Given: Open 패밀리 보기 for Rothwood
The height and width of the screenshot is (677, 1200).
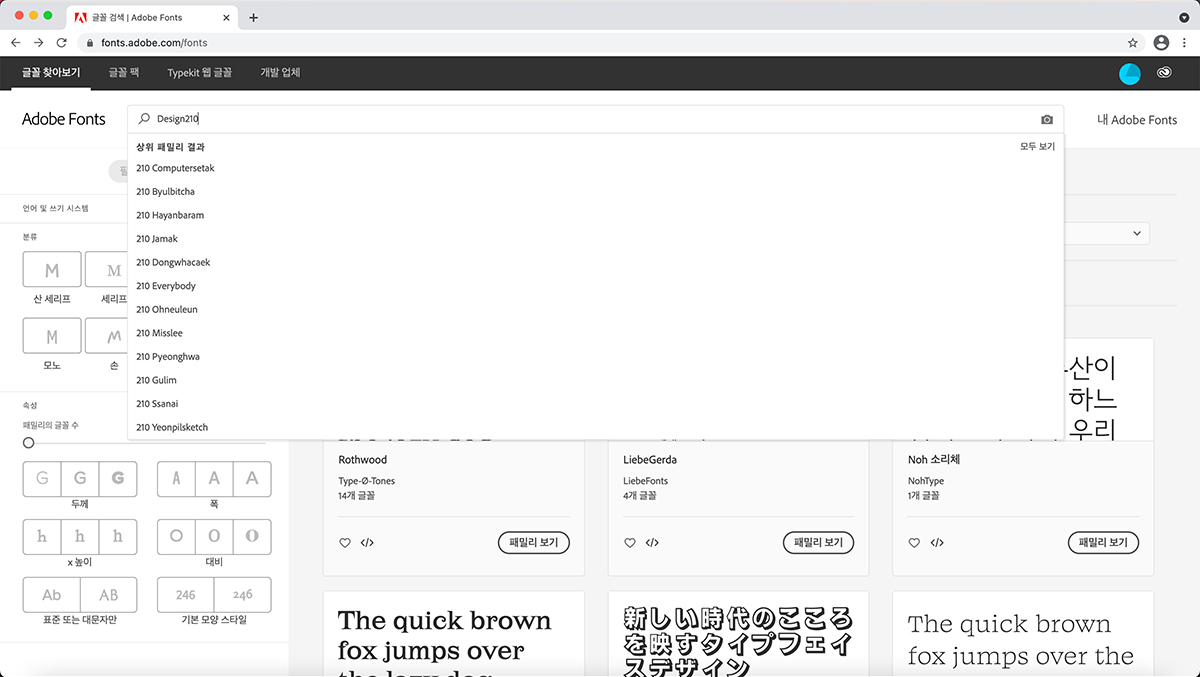Looking at the screenshot, I should coord(534,543).
